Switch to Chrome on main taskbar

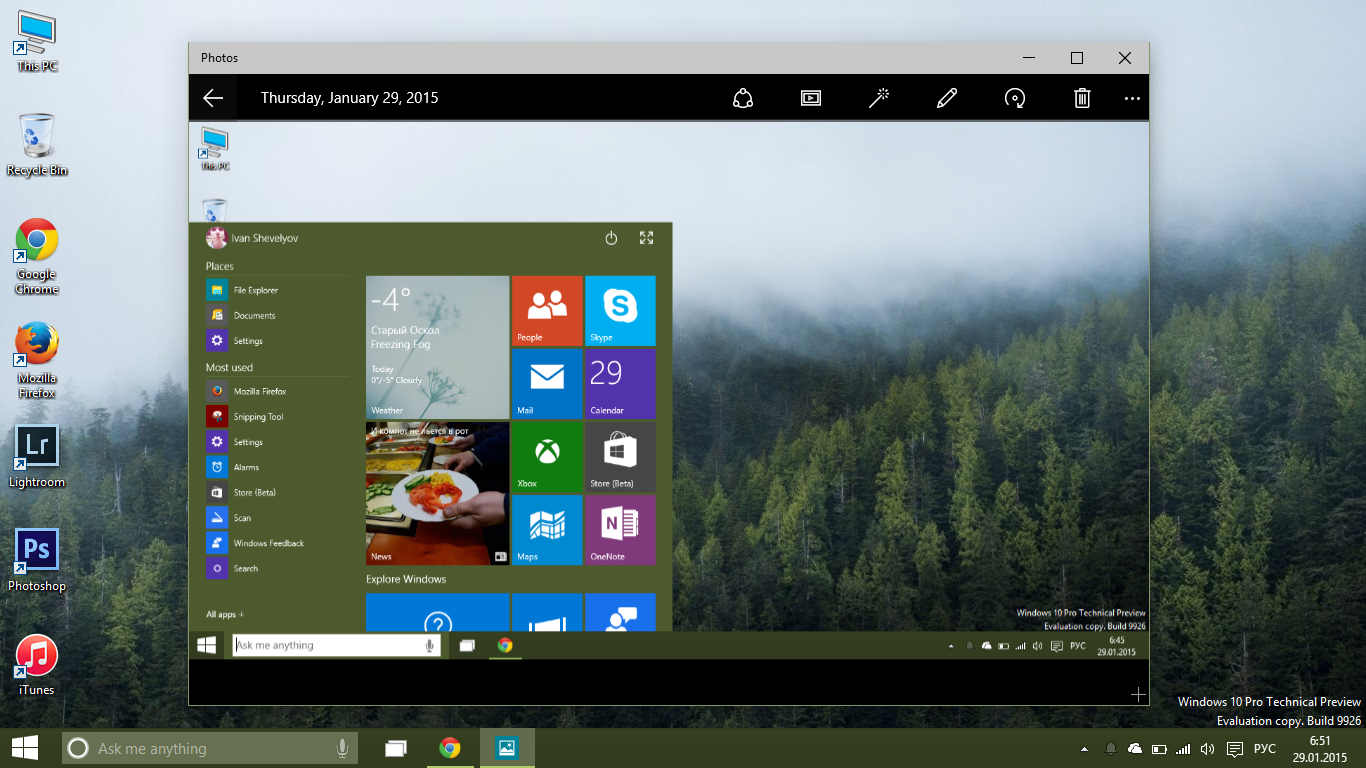coord(450,748)
